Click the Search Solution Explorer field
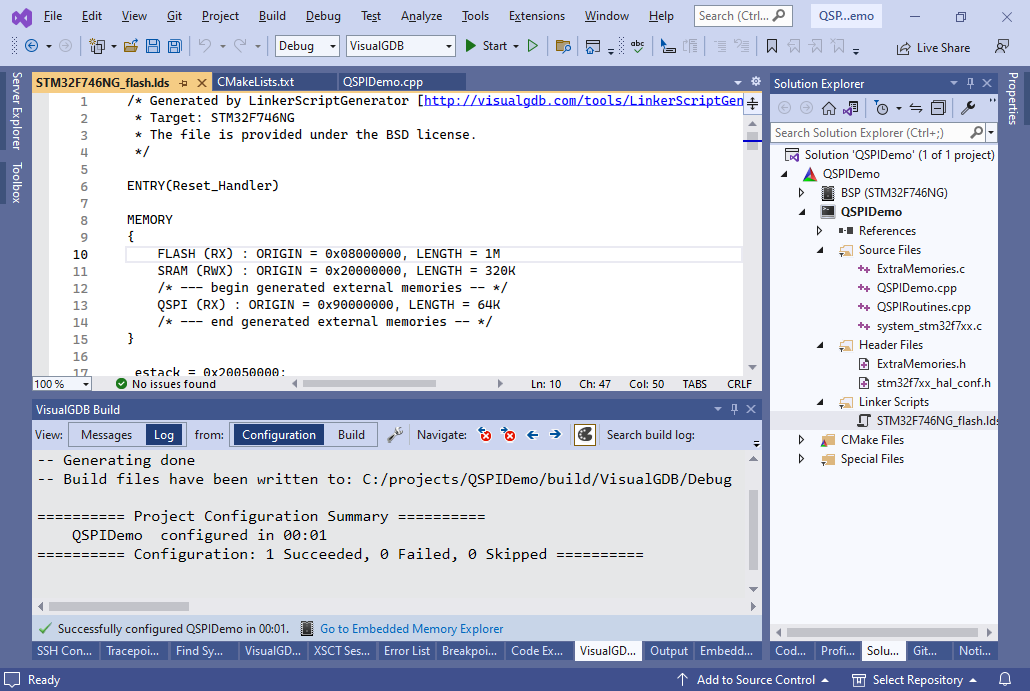 click(871, 133)
